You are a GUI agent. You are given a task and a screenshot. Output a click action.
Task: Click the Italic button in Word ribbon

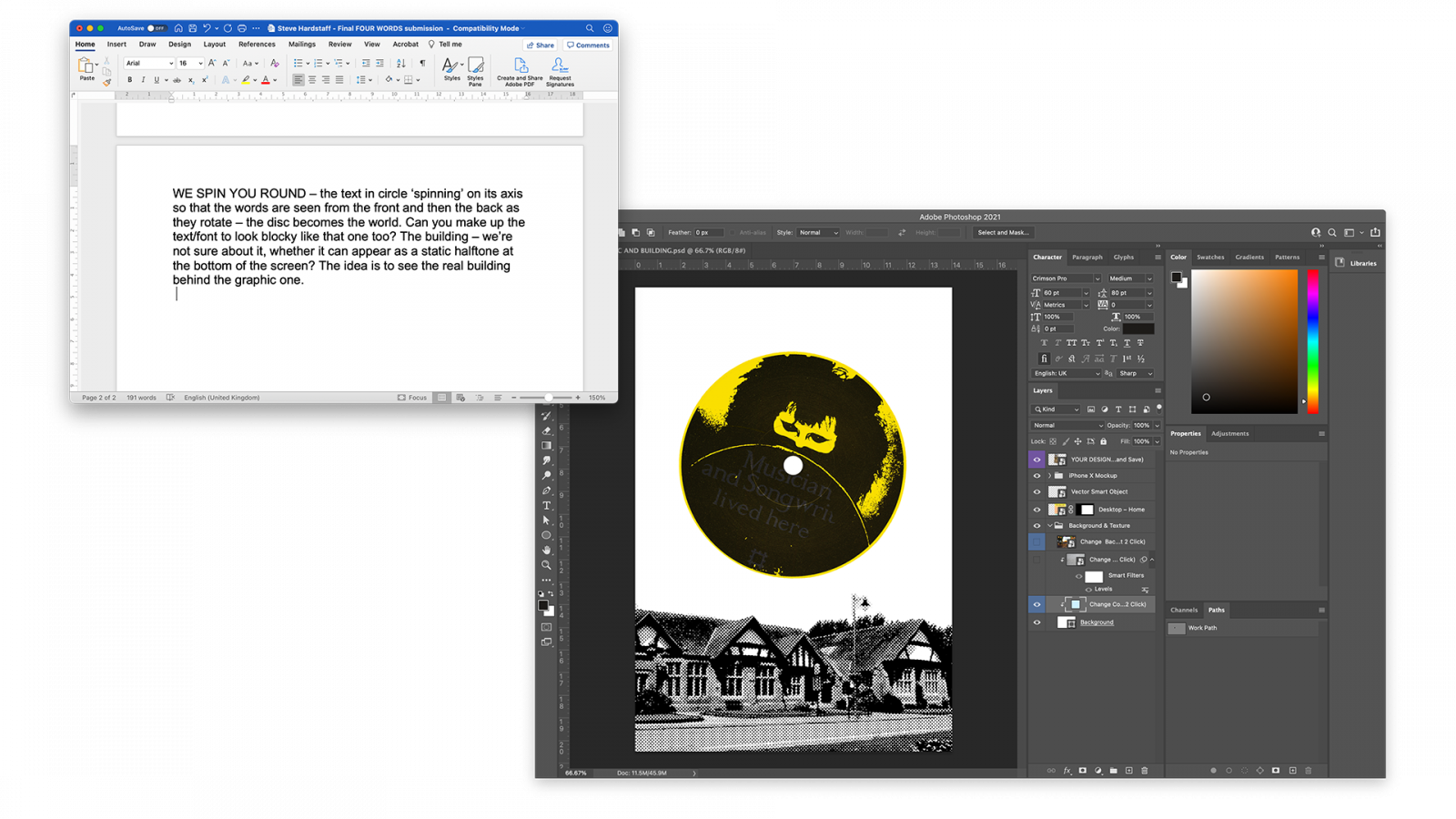point(143,80)
